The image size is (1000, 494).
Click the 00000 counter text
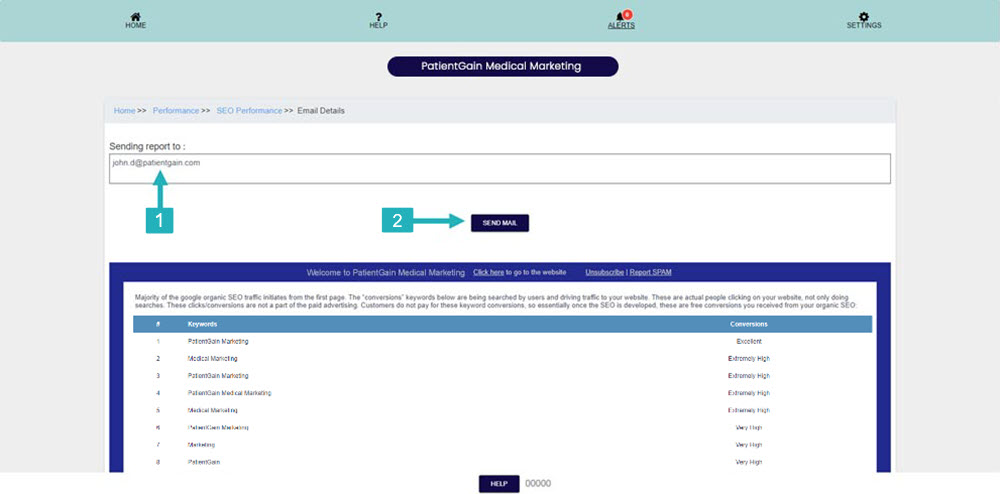[x=538, y=484]
